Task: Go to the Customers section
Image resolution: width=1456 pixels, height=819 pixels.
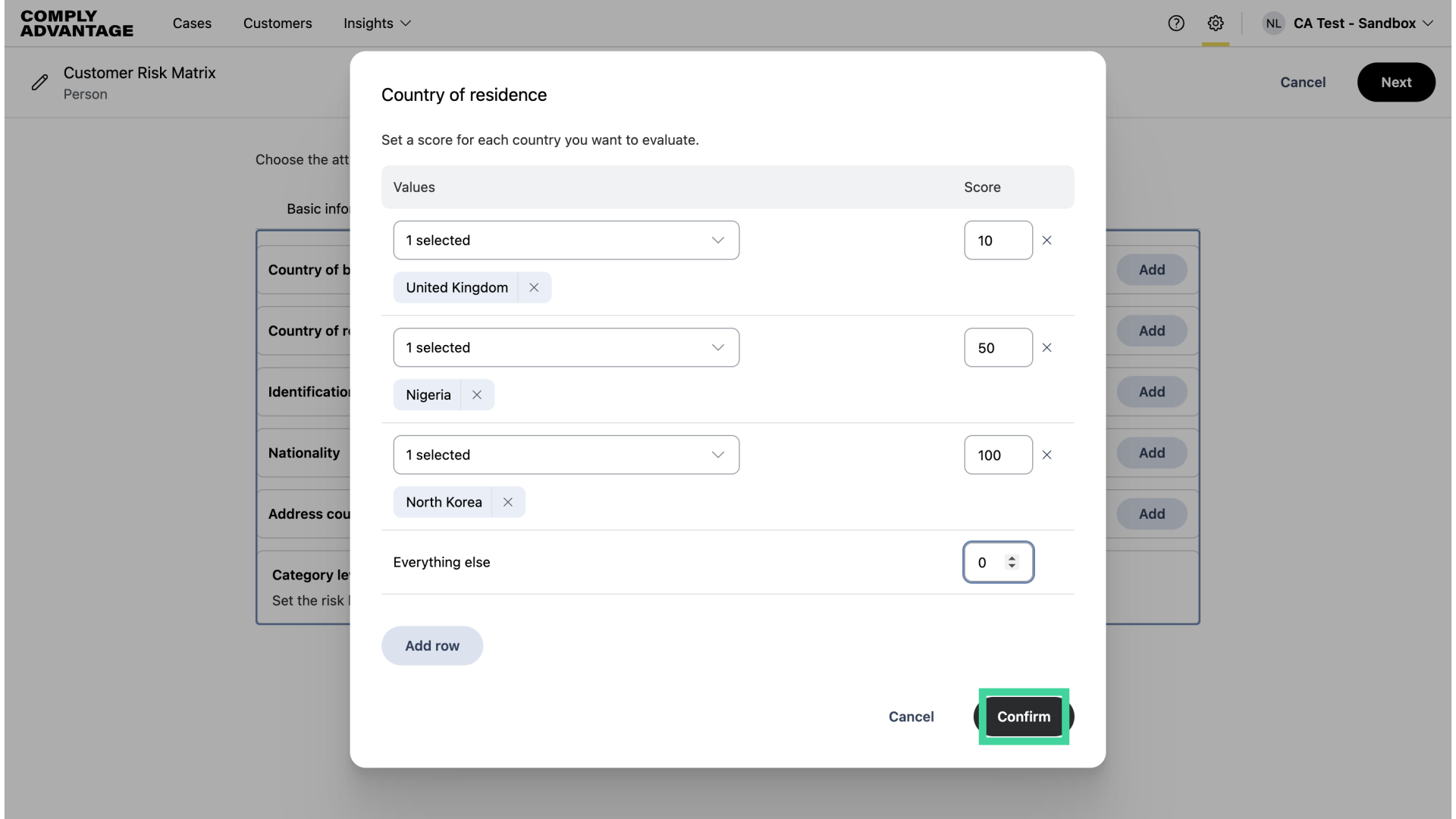Action: 278,24
